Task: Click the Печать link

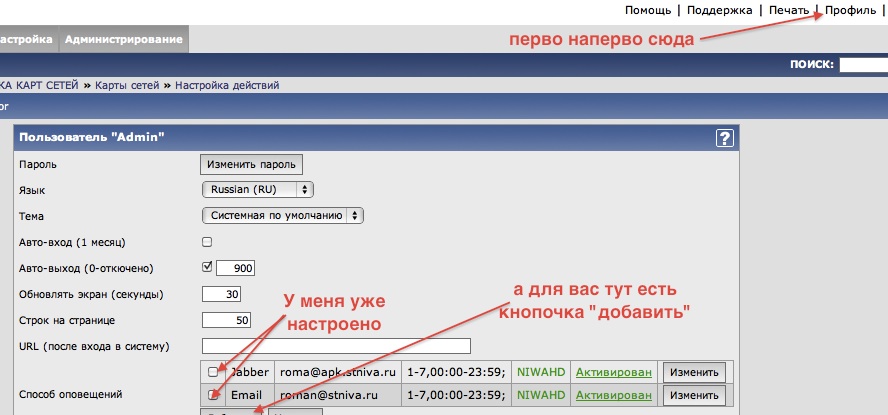Action: pos(788,10)
